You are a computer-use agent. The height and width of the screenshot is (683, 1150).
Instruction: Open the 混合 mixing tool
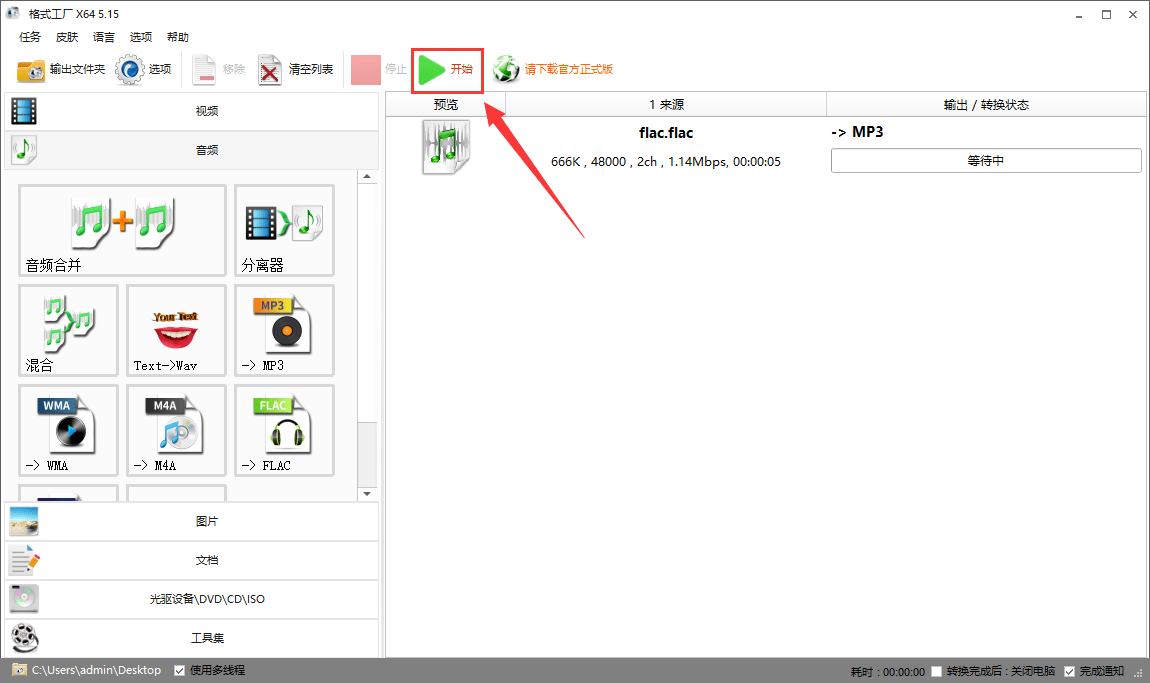(x=68, y=330)
